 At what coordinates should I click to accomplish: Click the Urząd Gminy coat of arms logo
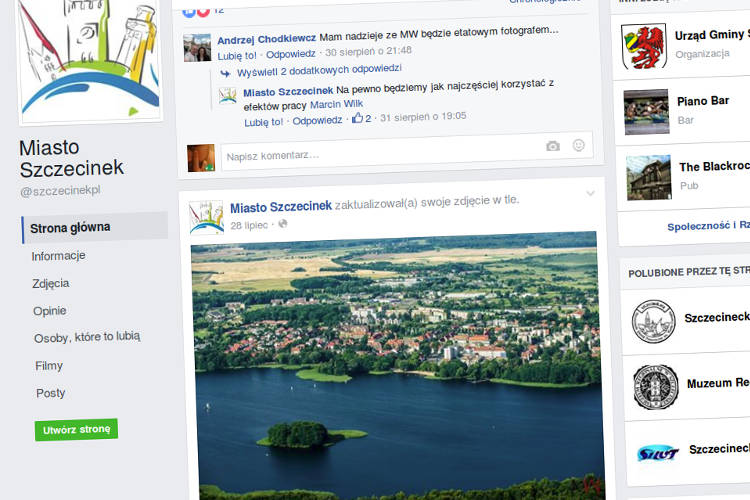pos(644,46)
